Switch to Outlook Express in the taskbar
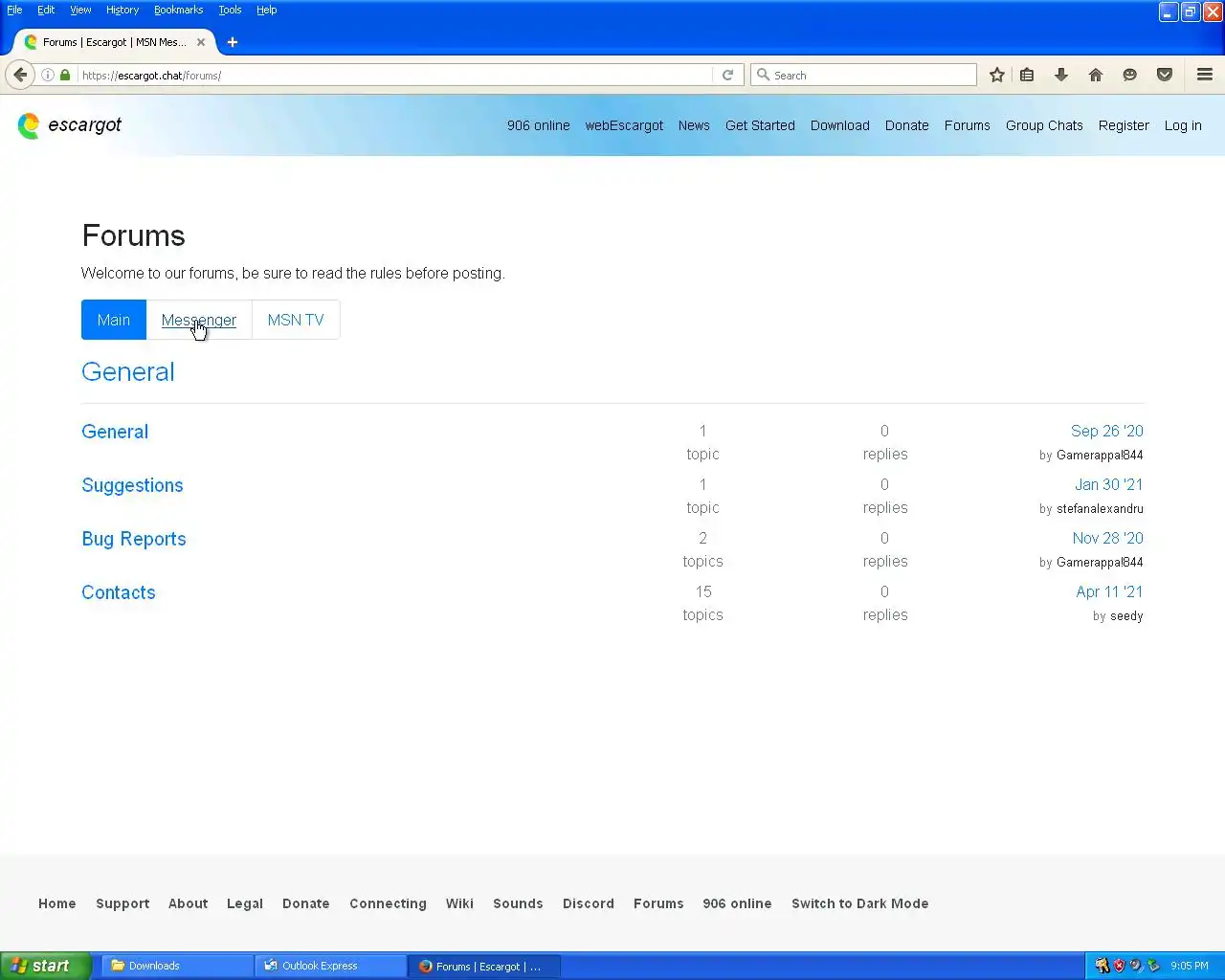 coord(330,966)
